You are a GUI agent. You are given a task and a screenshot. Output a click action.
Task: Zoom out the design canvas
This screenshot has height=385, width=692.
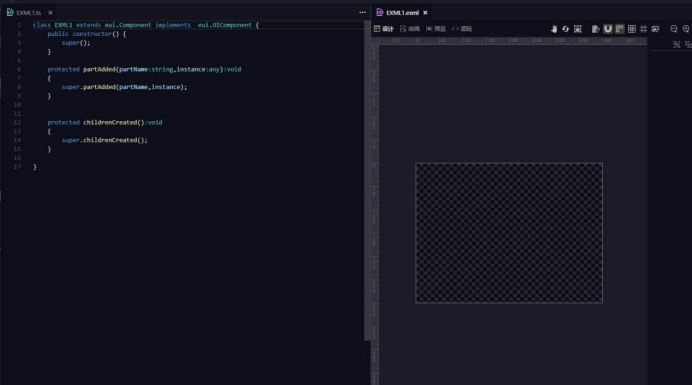[673, 29]
